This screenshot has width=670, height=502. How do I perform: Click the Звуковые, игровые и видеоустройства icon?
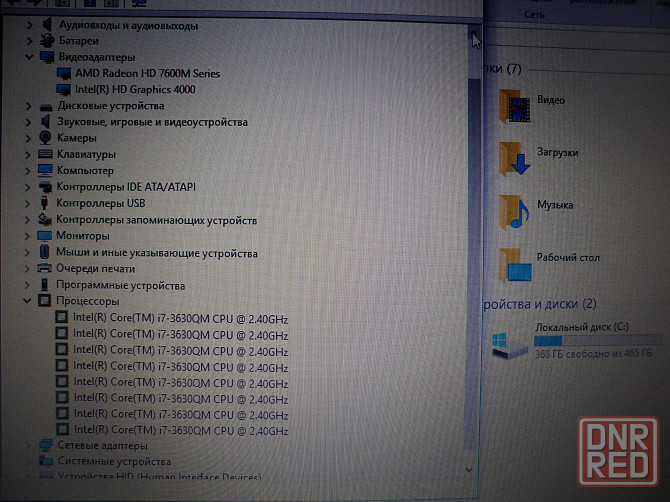coord(45,122)
